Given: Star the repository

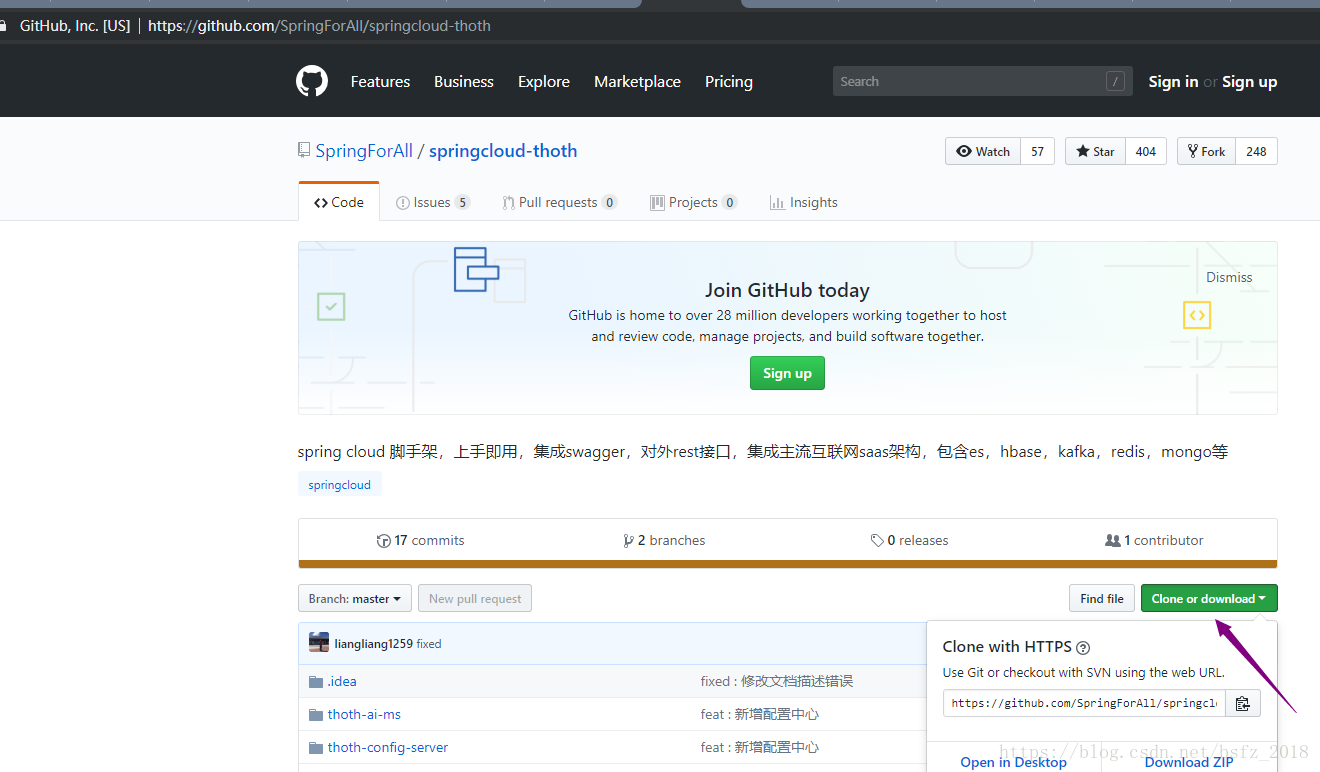Looking at the screenshot, I should [x=1095, y=151].
